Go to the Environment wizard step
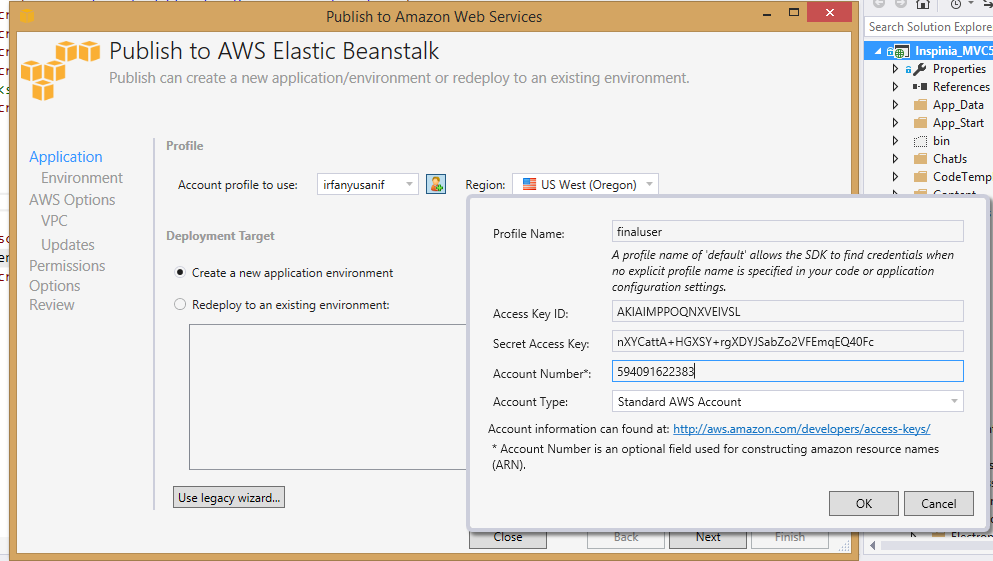 (82, 178)
